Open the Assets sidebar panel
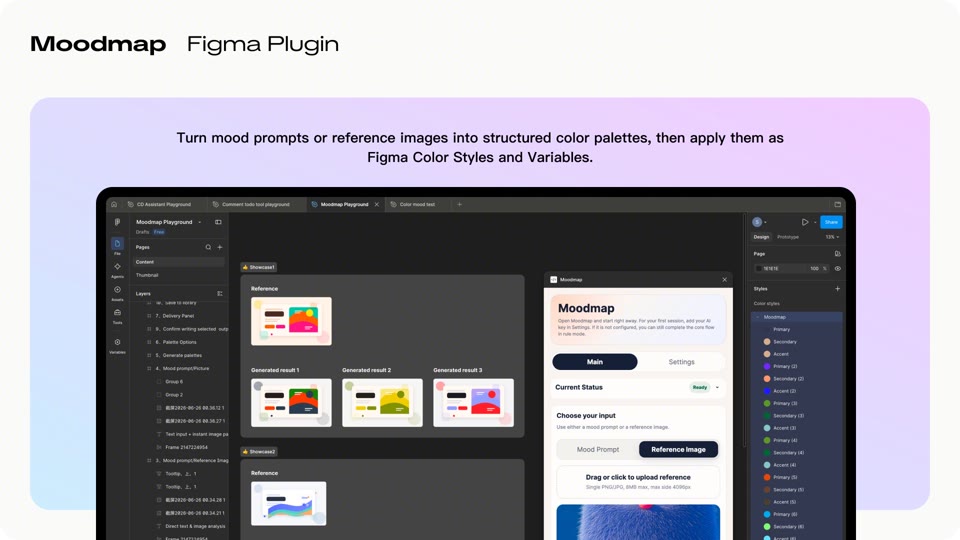This screenshot has height=540, width=960. tap(117, 292)
